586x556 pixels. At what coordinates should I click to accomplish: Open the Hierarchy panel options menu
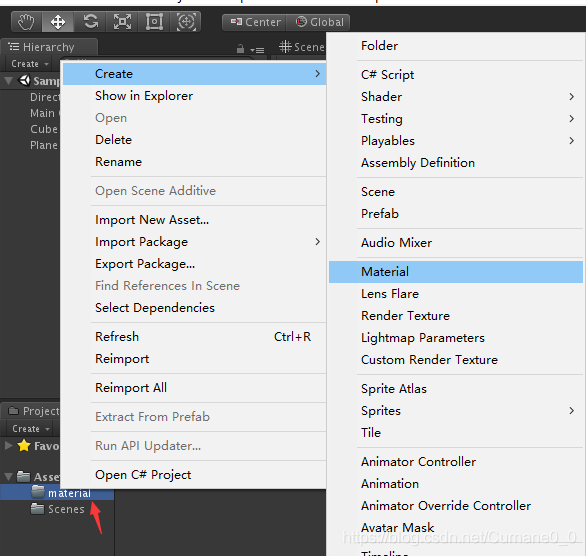tap(257, 50)
